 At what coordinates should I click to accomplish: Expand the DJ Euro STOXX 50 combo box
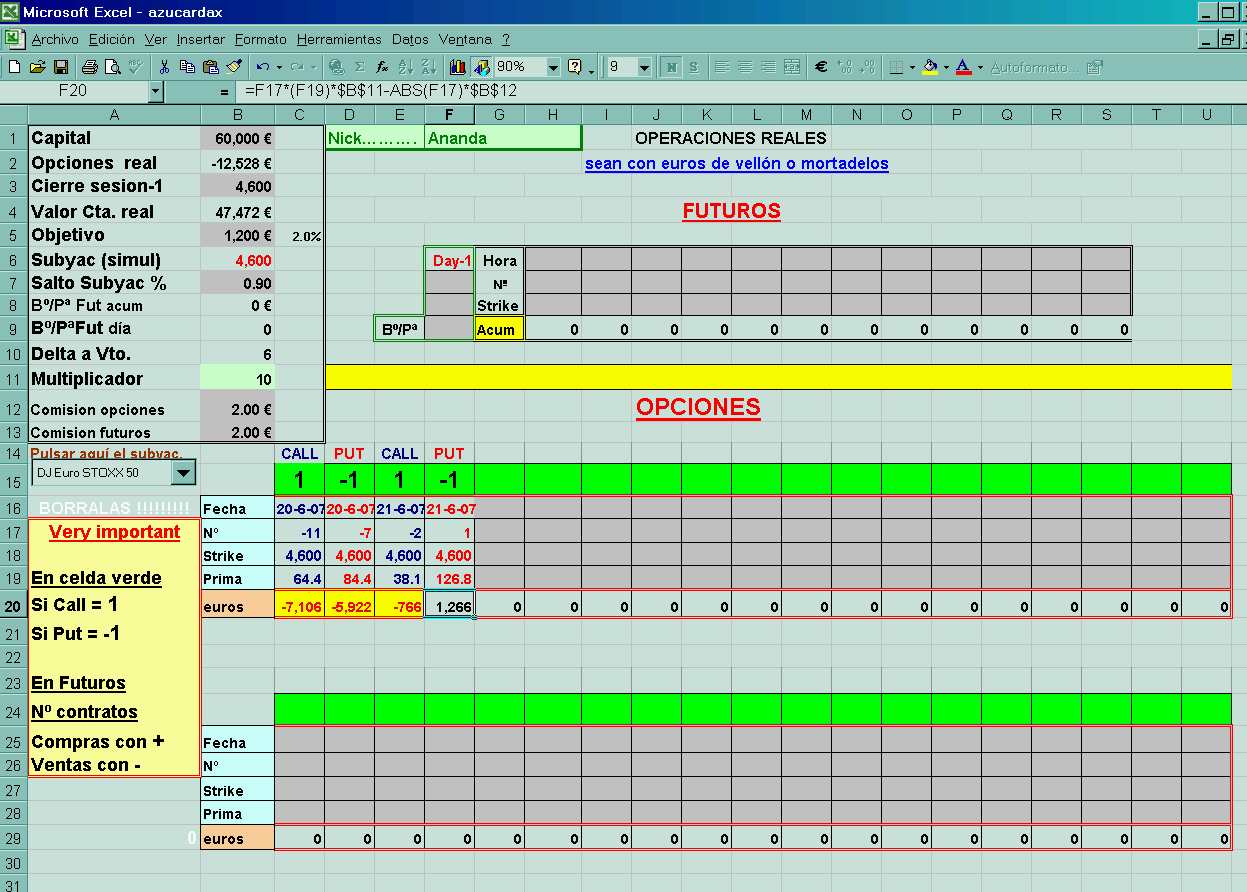[184, 472]
